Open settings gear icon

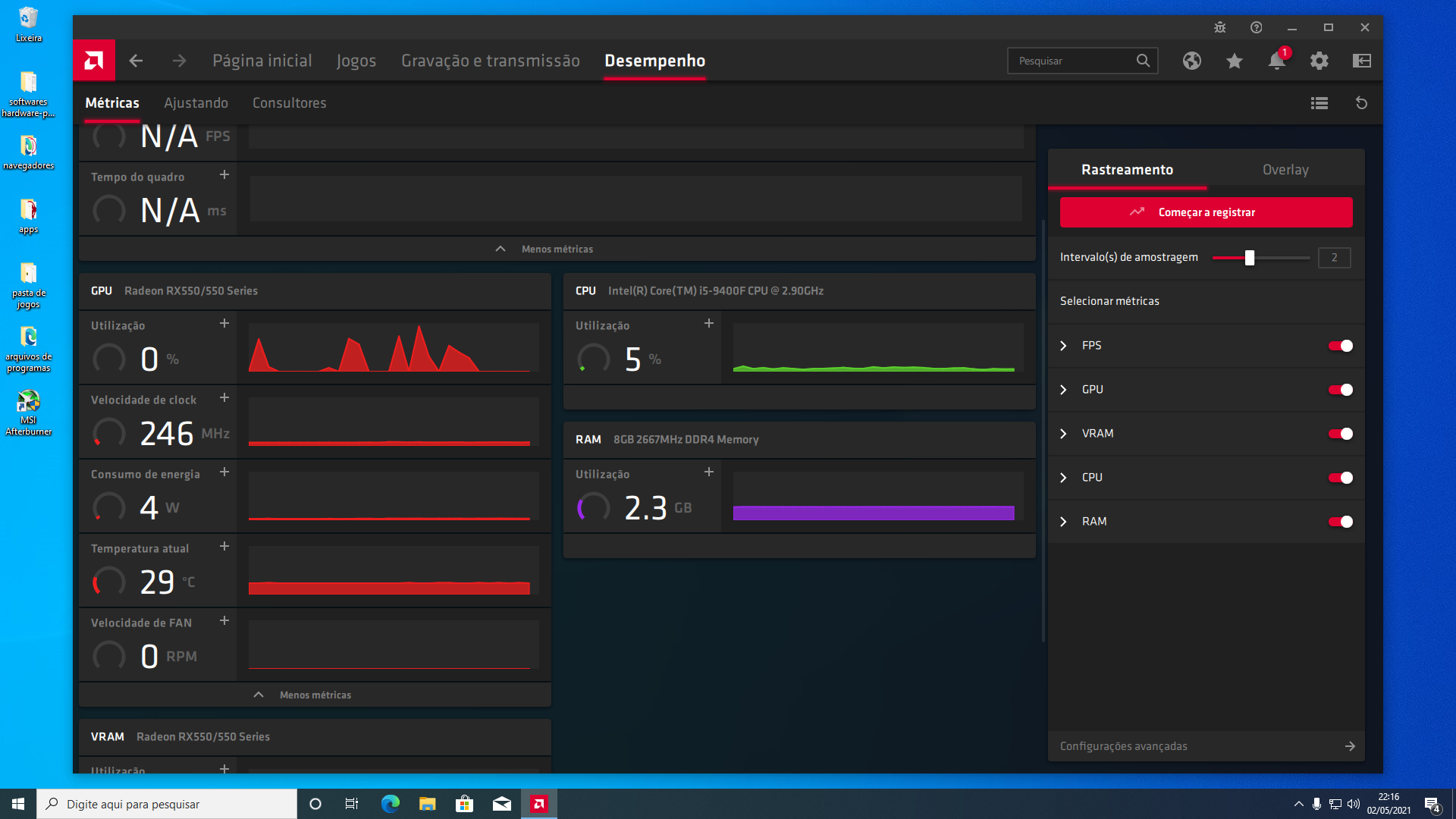tap(1319, 61)
